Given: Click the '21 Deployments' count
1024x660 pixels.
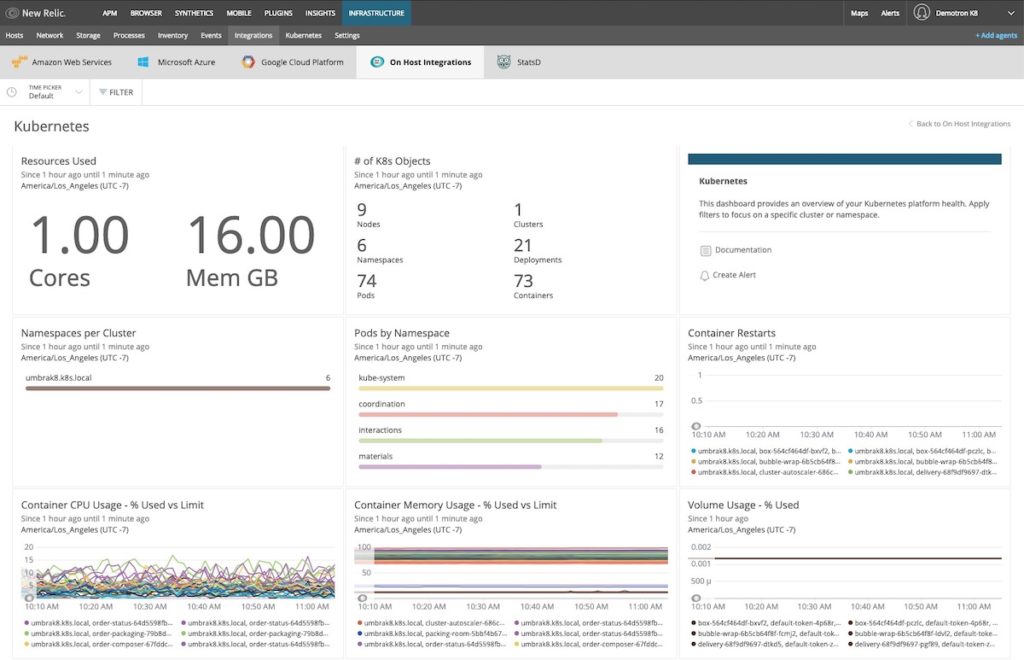Looking at the screenshot, I should (x=537, y=251).
